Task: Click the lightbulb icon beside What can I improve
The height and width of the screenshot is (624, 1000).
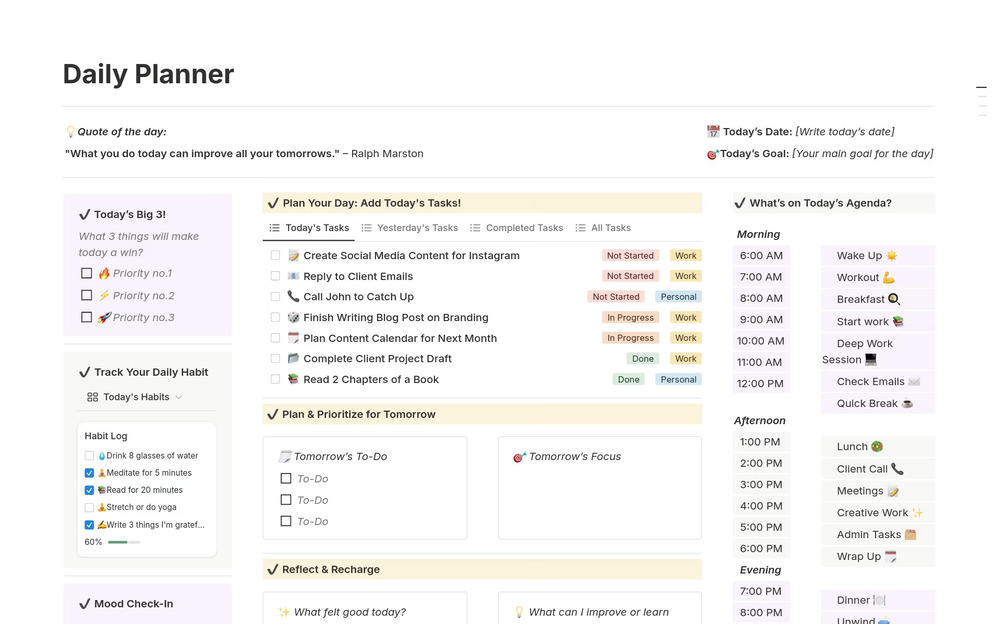Action: (519, 613)
